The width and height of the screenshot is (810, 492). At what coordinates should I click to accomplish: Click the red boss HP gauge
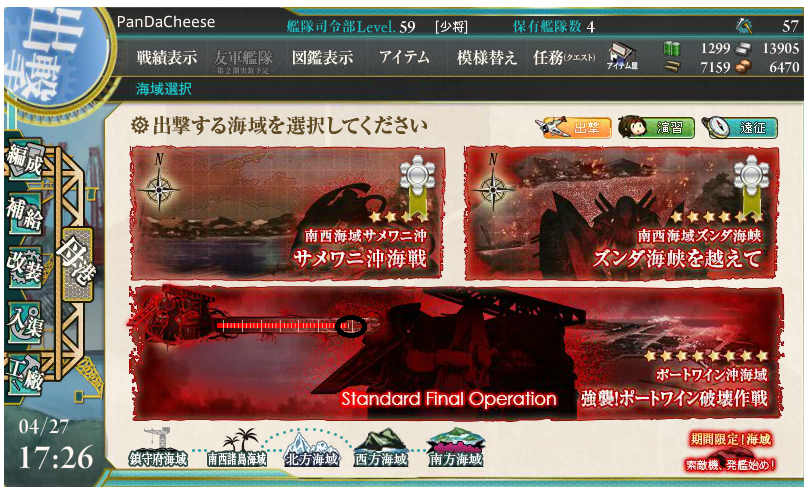(x=289, y=326)
